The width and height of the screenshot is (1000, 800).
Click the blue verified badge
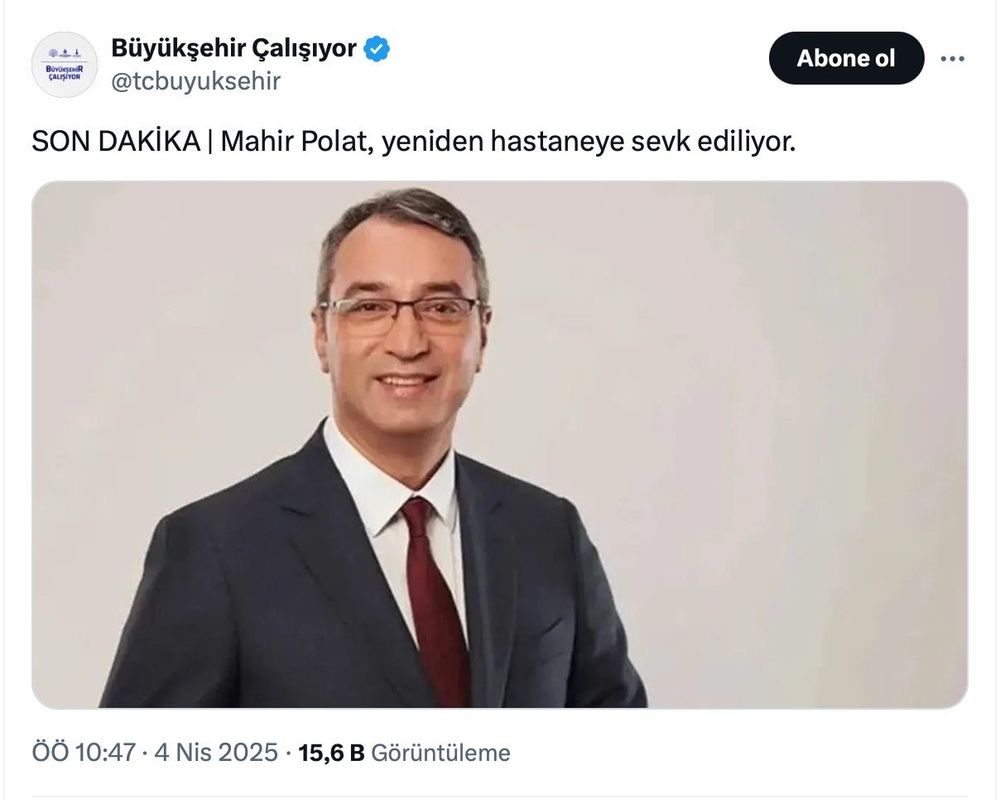pyautogui.click(x=377, y=49)
